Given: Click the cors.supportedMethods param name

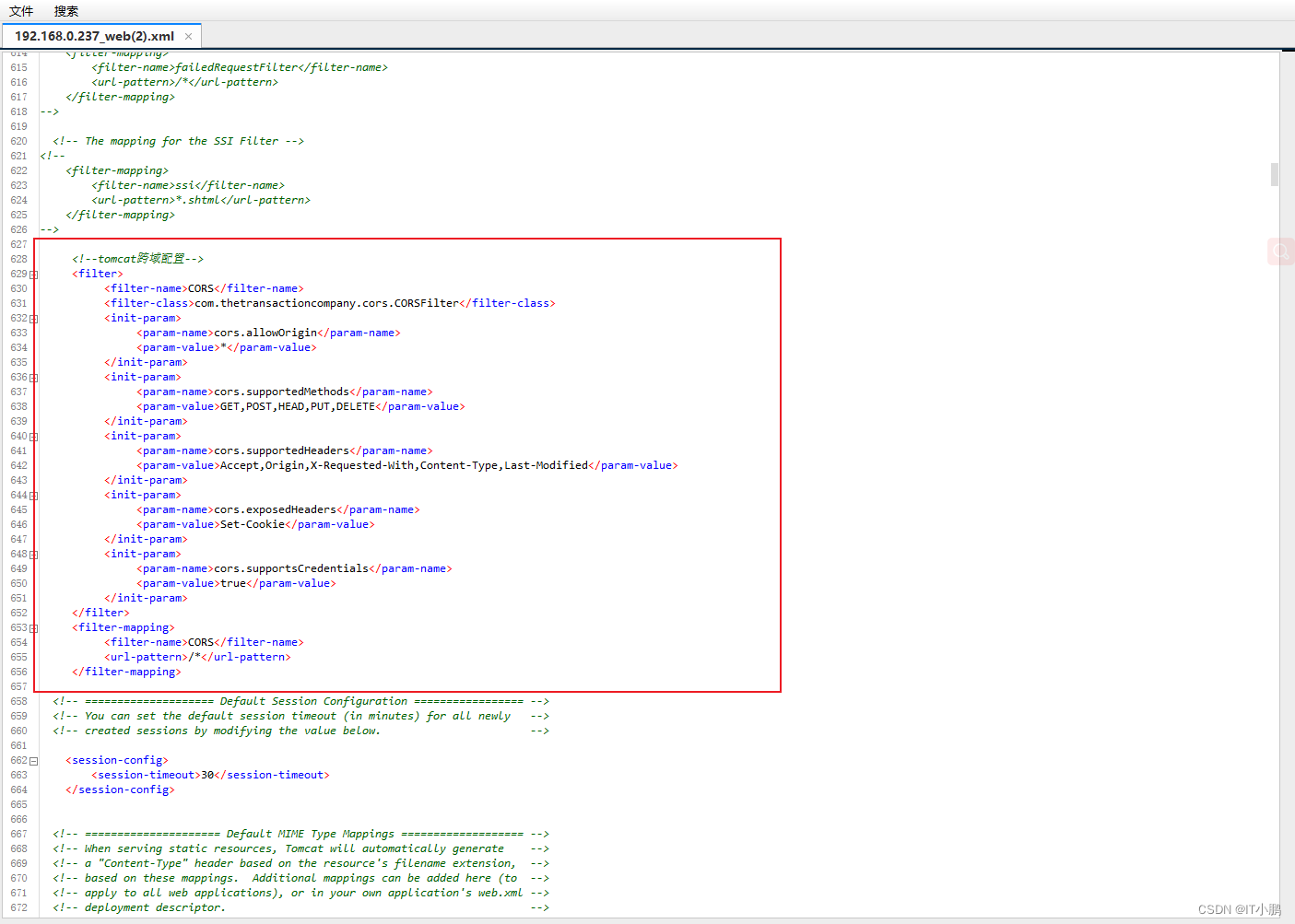Looking at the screenshot, I should coord(282,392).
